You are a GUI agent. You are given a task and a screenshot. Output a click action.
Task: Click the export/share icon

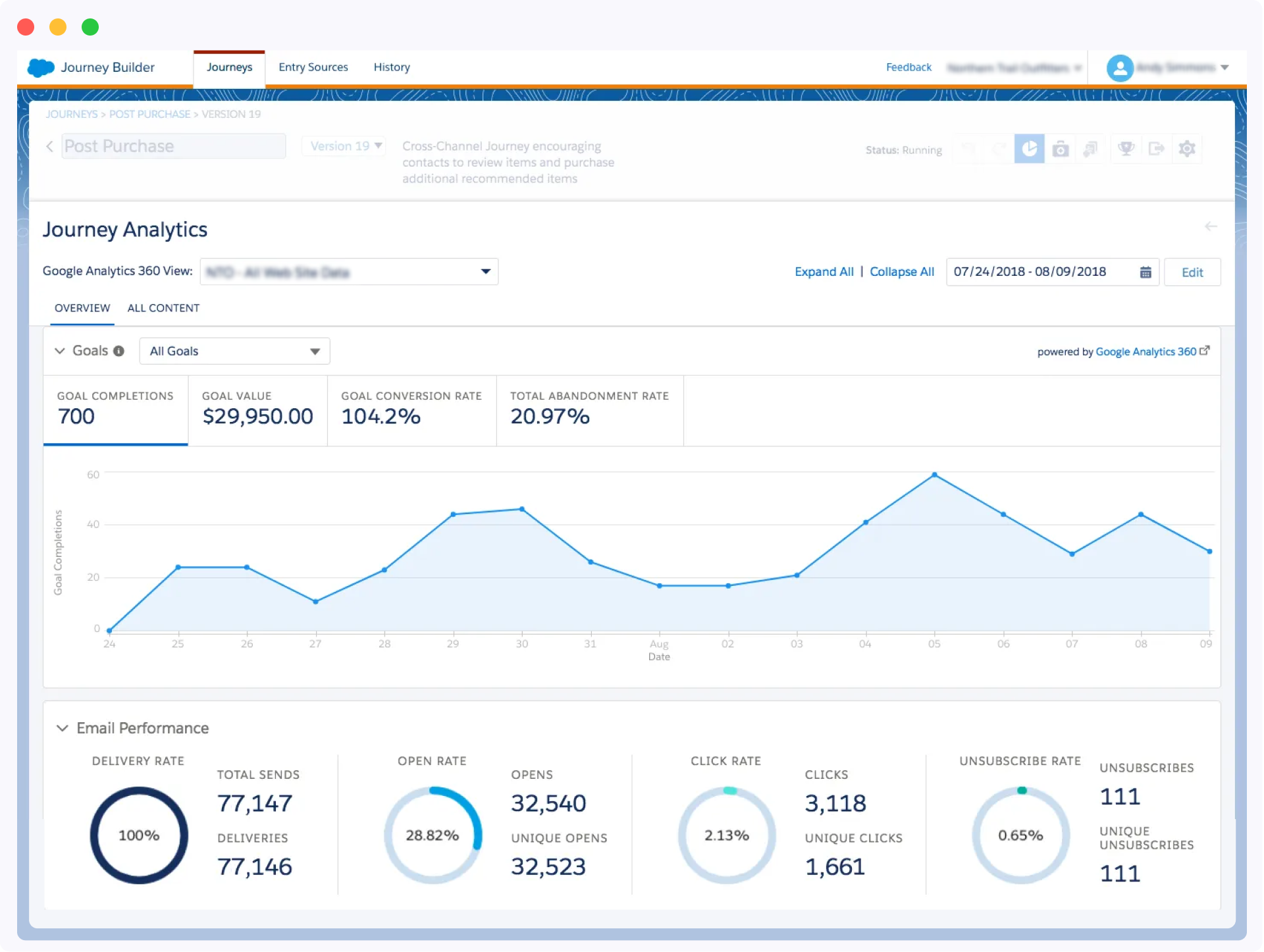(x=1156, y=149)
